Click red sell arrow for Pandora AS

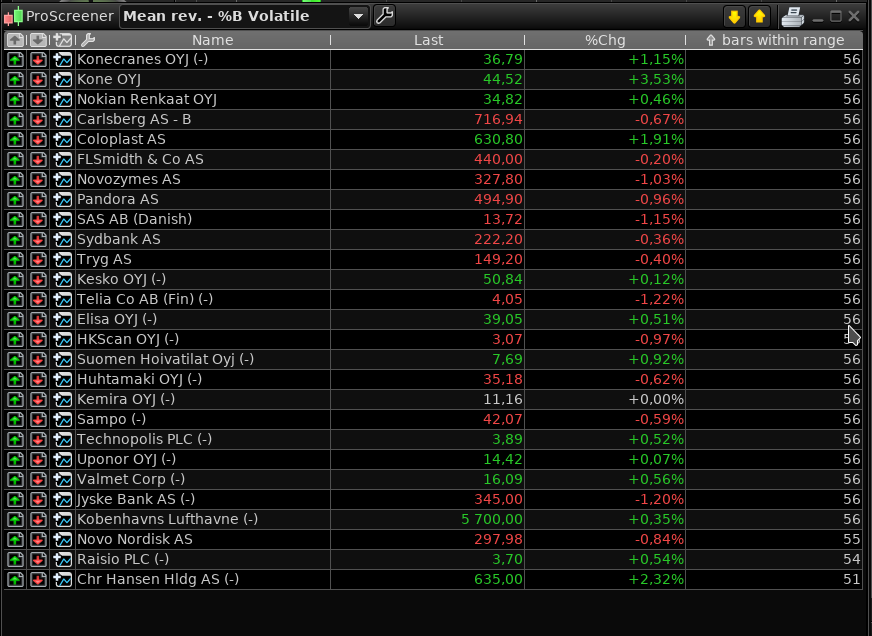(x=38, y=200)
